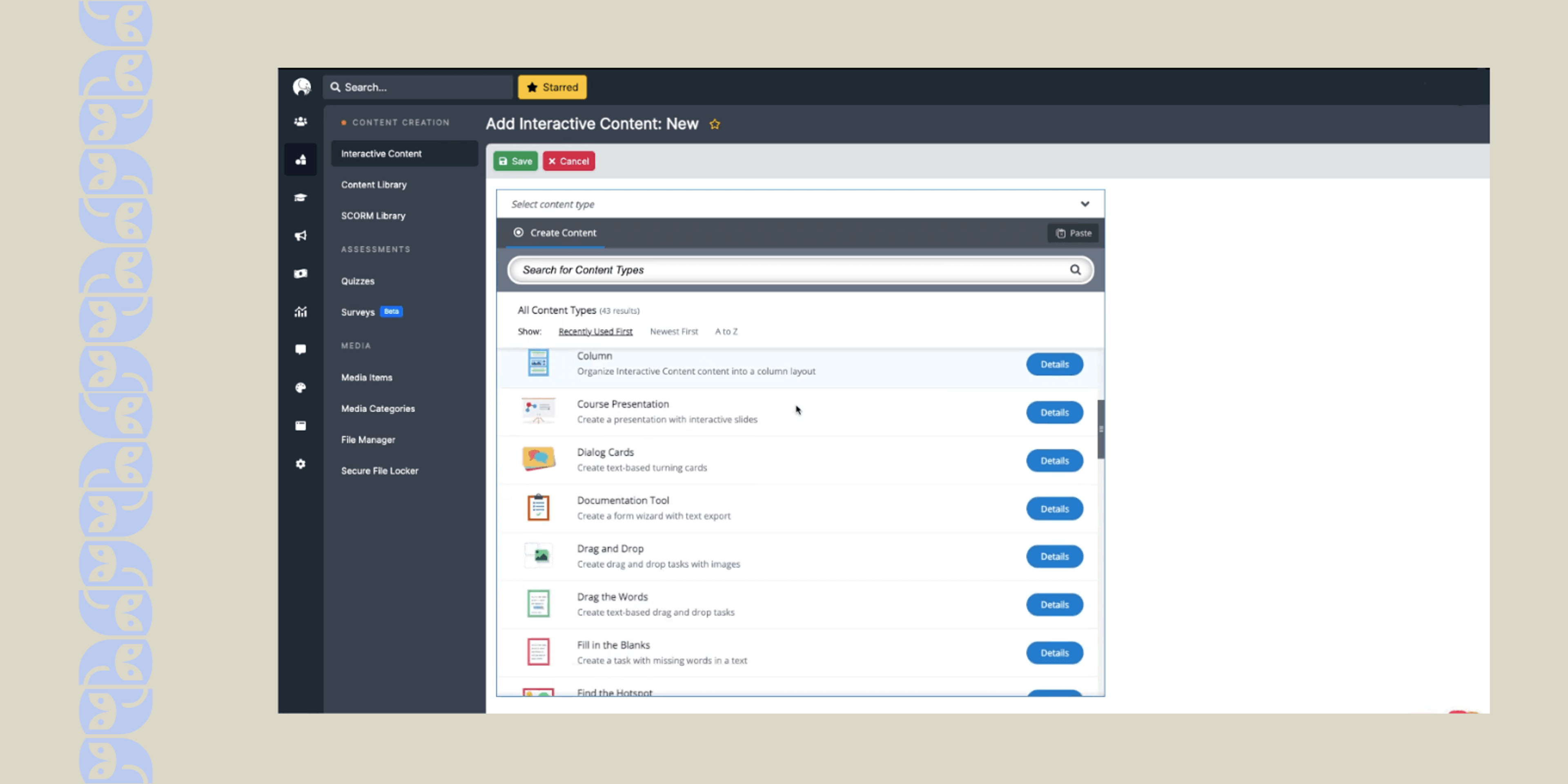
Task: Click the red Cancel button
Action: pos(568,161)
